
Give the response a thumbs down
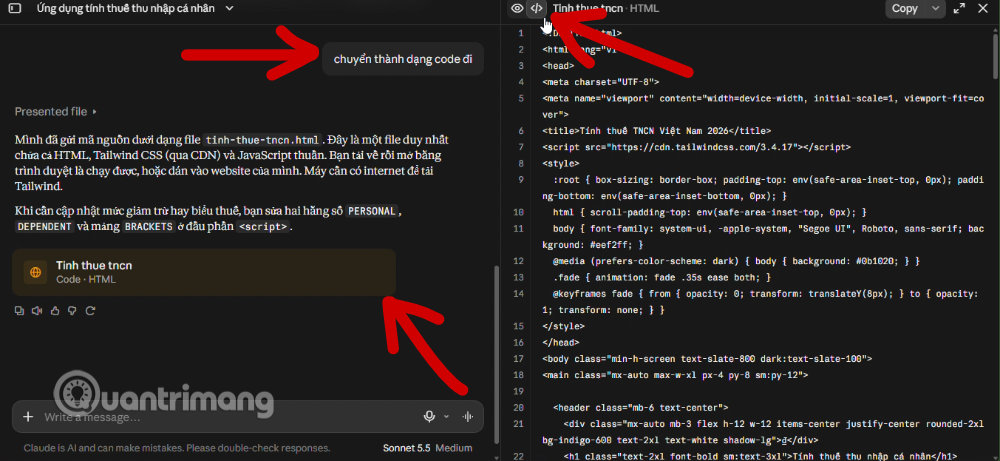pos(72,311)
